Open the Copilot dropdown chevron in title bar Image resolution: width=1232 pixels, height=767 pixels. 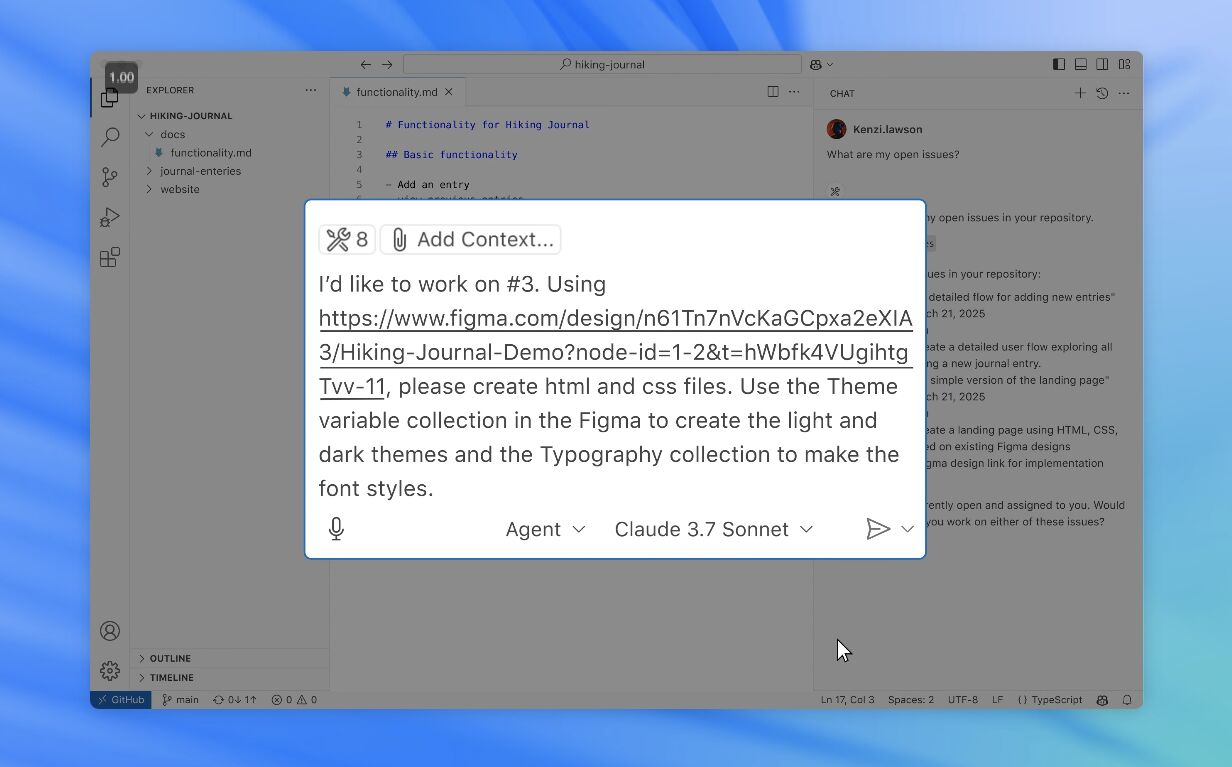(x=830, y=65)
